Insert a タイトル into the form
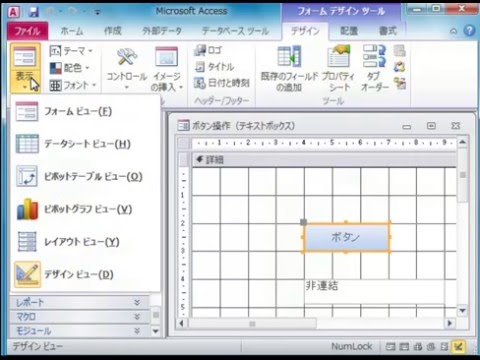This screenshot has height=360, width=480. (x=215, y=67)
